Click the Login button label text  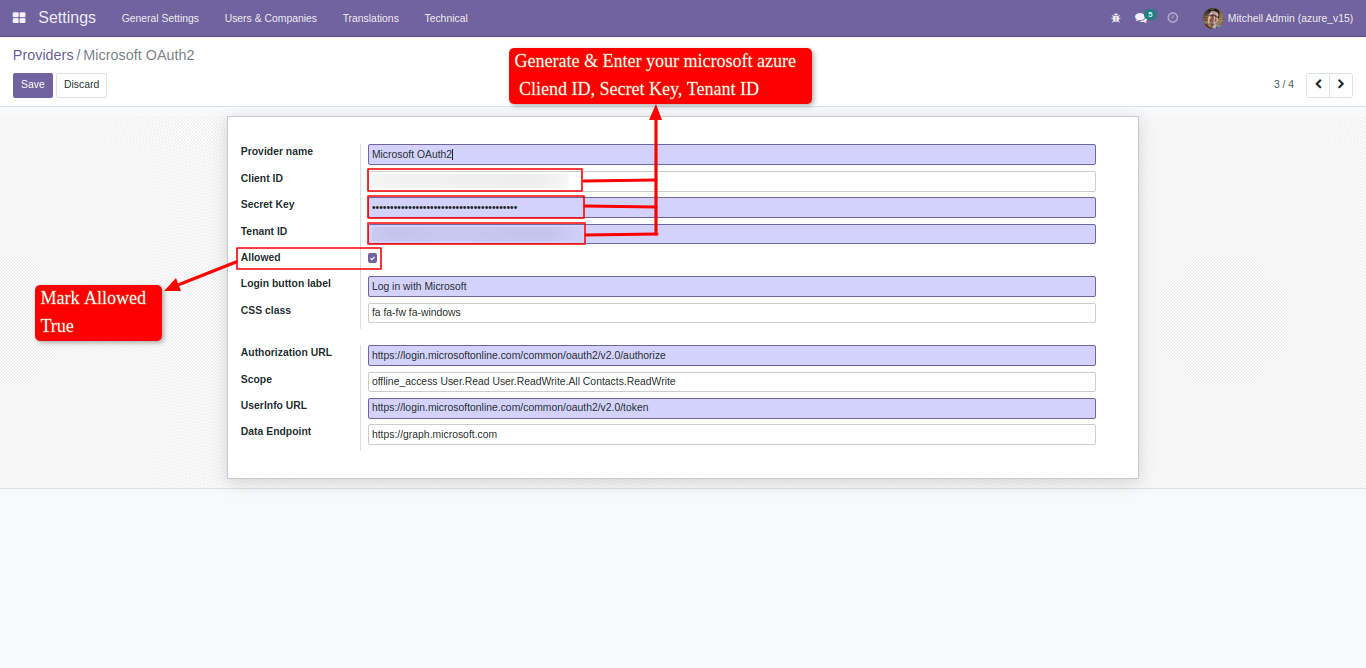point(286,284)
